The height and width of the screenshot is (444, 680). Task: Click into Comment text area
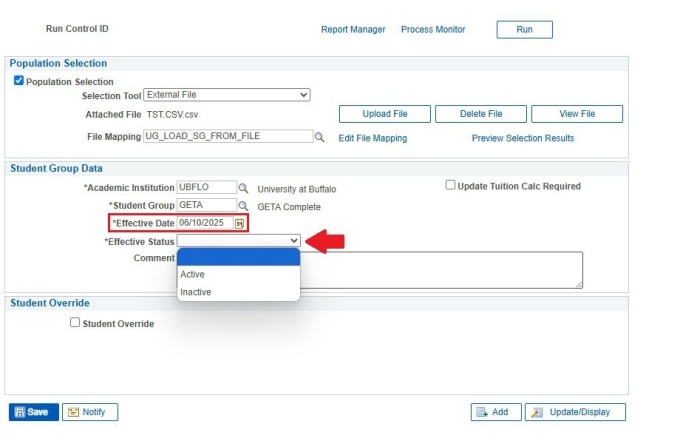(x=441, y=270)
